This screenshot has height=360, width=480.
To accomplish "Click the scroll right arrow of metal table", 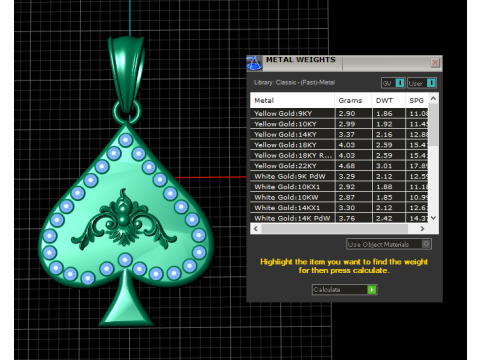I will tap(422, 229).
